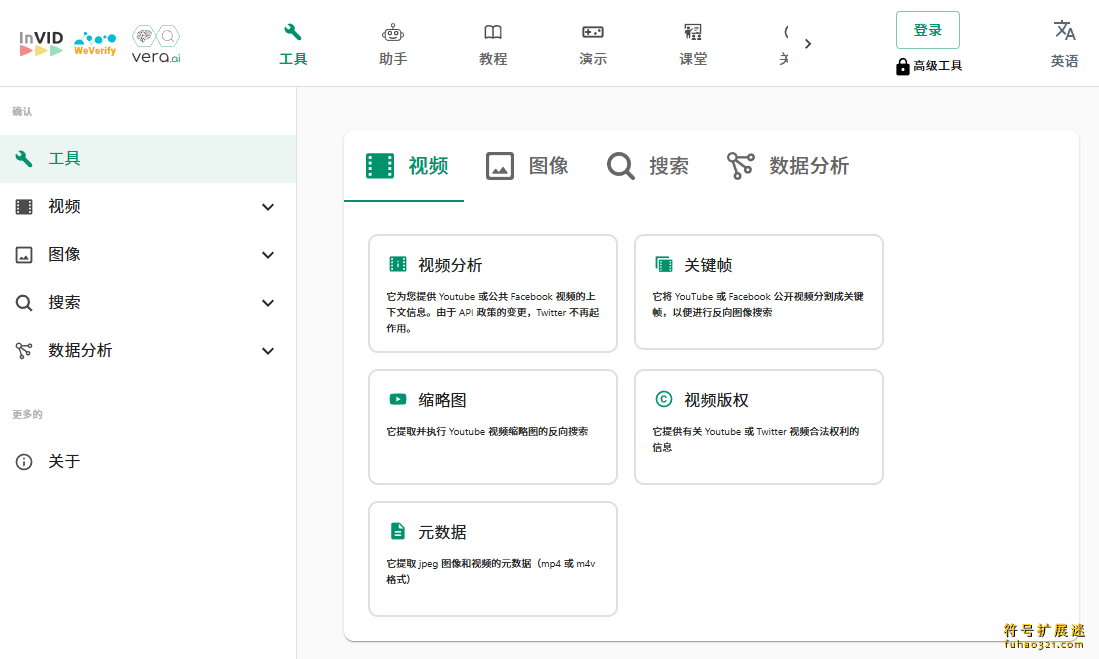Click the 高级工具 label

click(937, 66)
